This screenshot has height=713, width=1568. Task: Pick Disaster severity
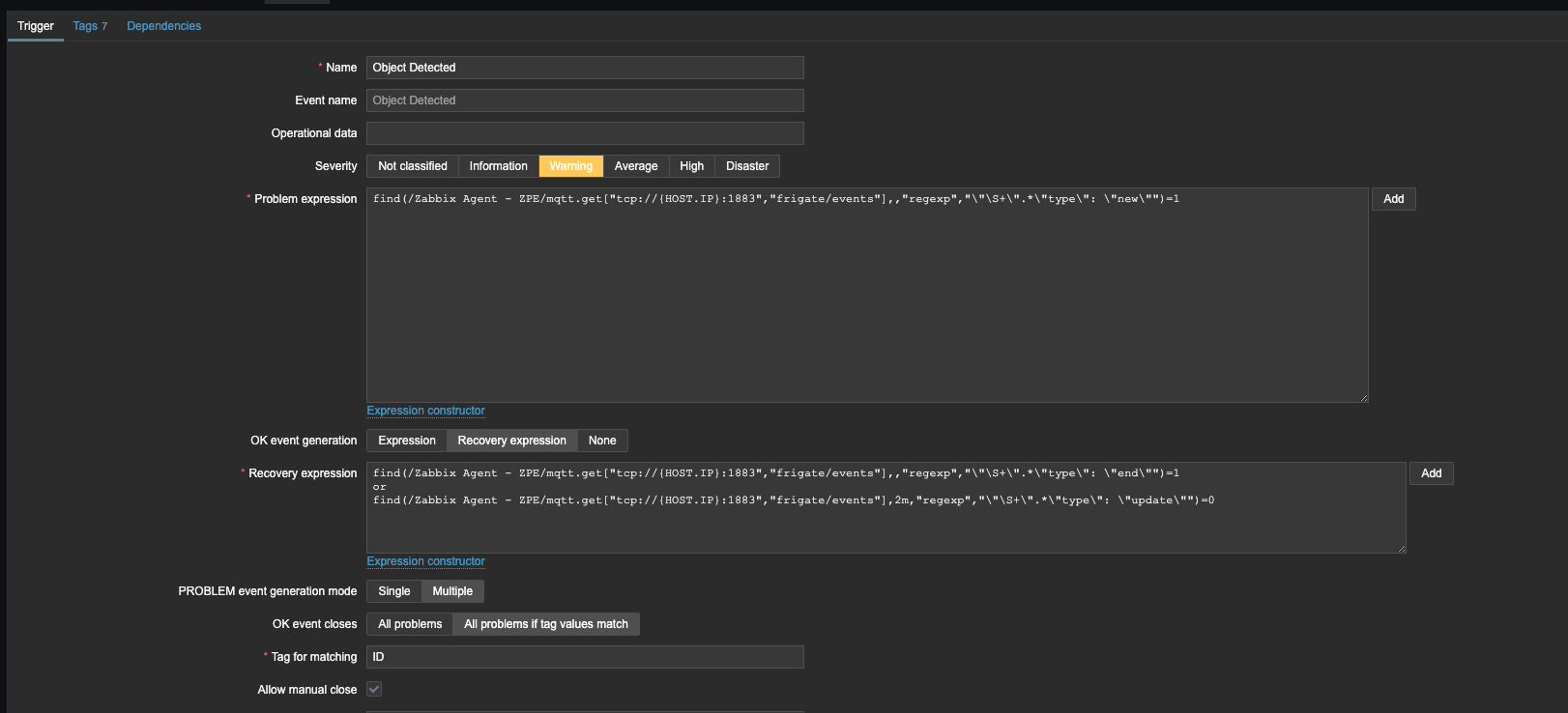pos(747,166)
